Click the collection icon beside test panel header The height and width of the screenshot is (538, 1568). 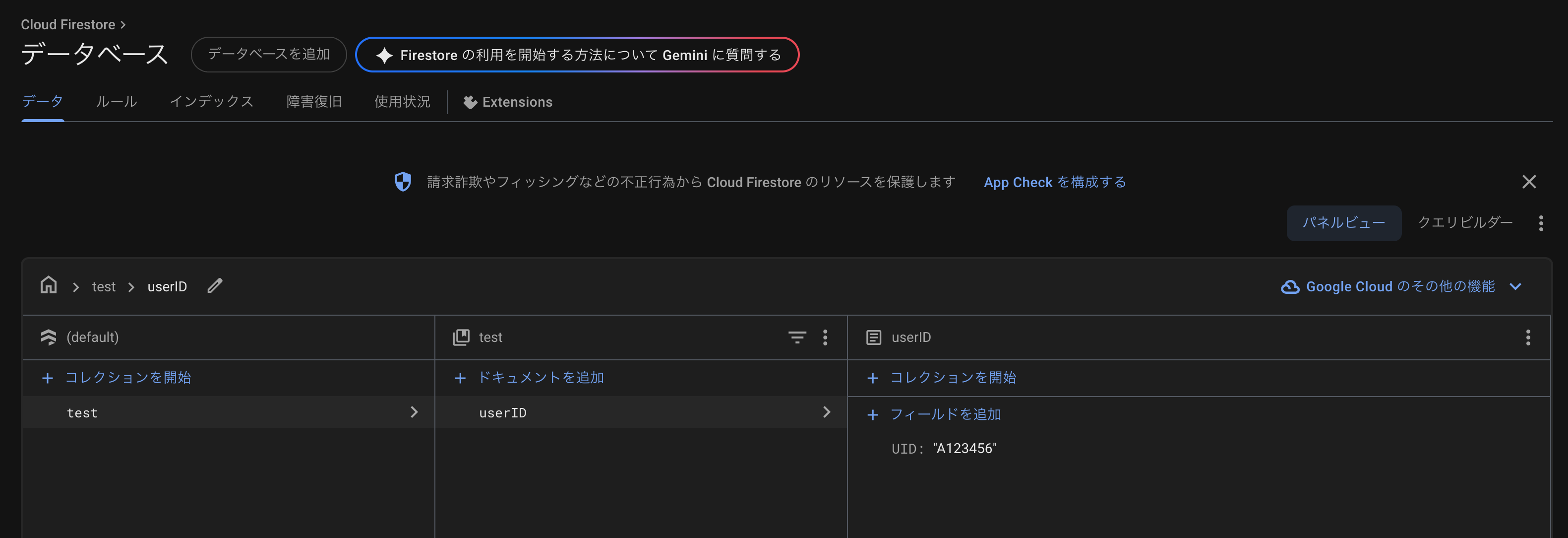pyautogui.click(x=461, y=336)
